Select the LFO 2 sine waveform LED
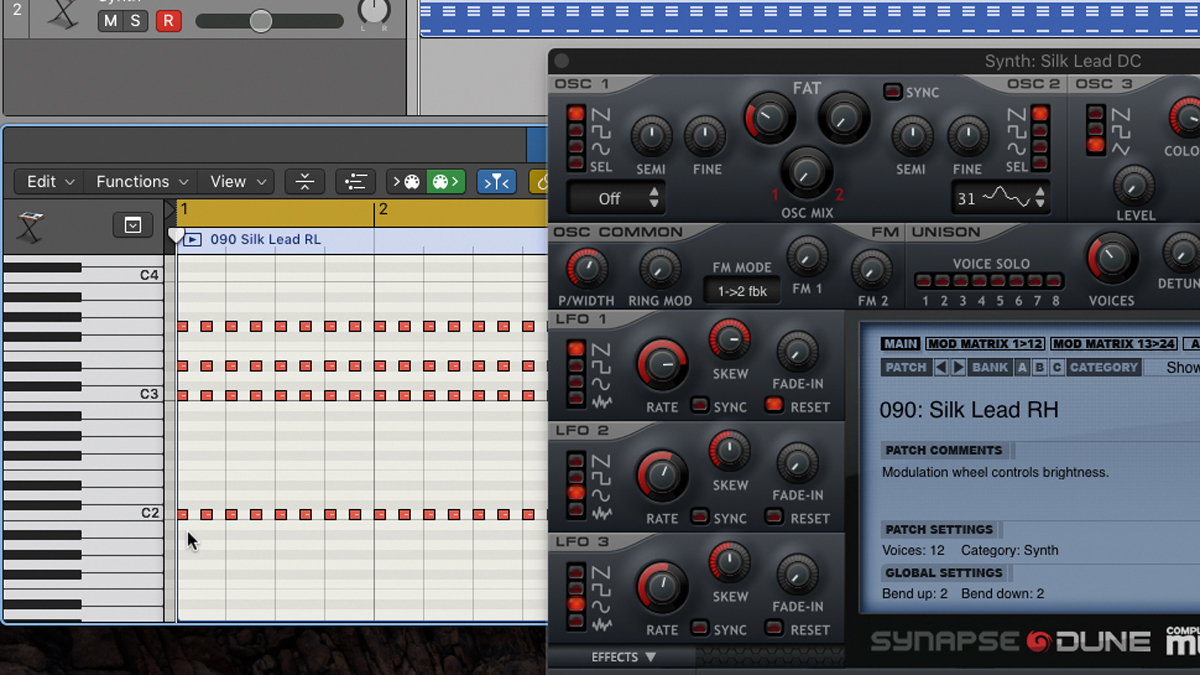This screenshot has width=1200, height=675. (x=575, y=493)
